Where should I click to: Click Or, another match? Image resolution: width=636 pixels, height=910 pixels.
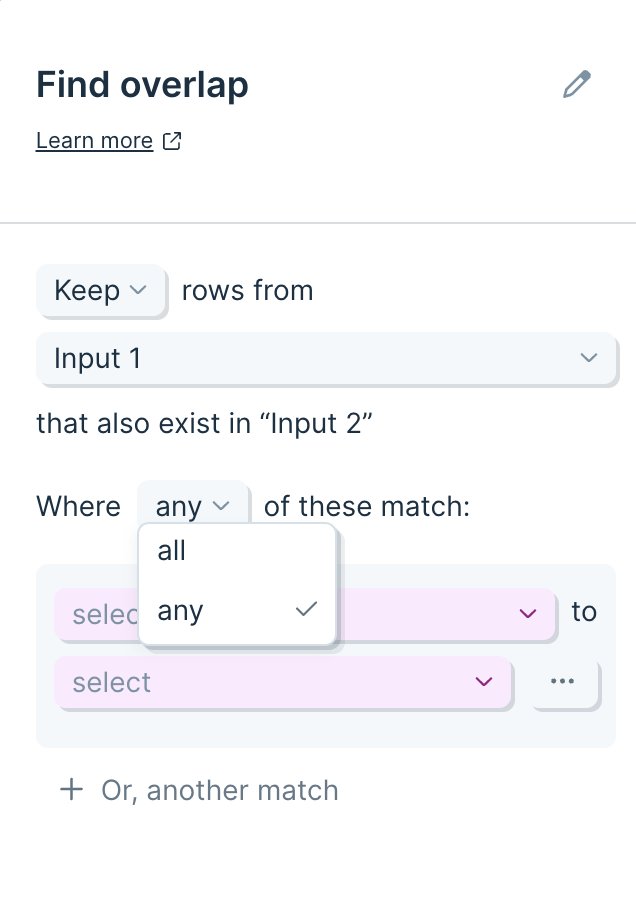[x=219, y=790]
